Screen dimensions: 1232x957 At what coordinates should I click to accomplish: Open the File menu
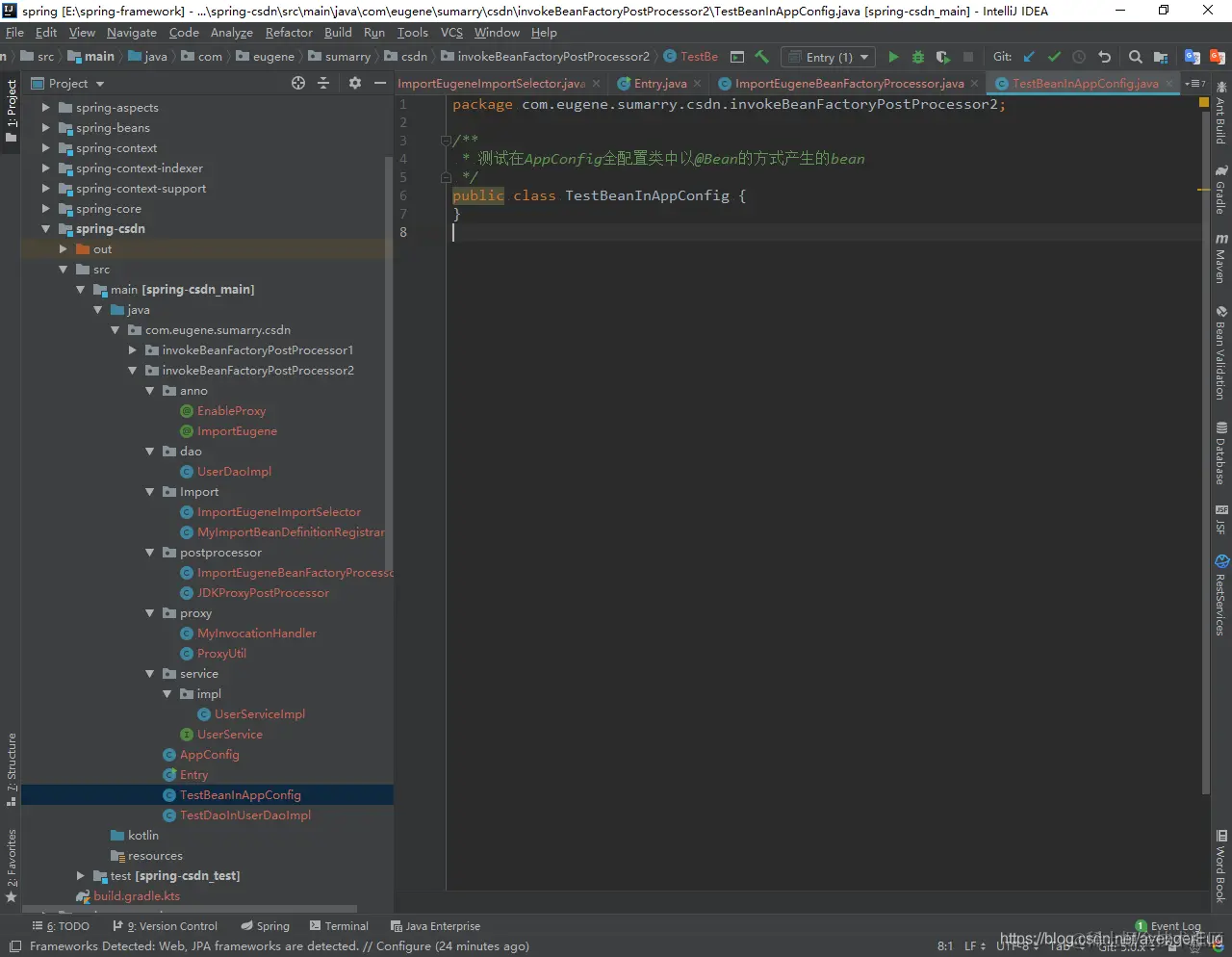click(14, 32)
